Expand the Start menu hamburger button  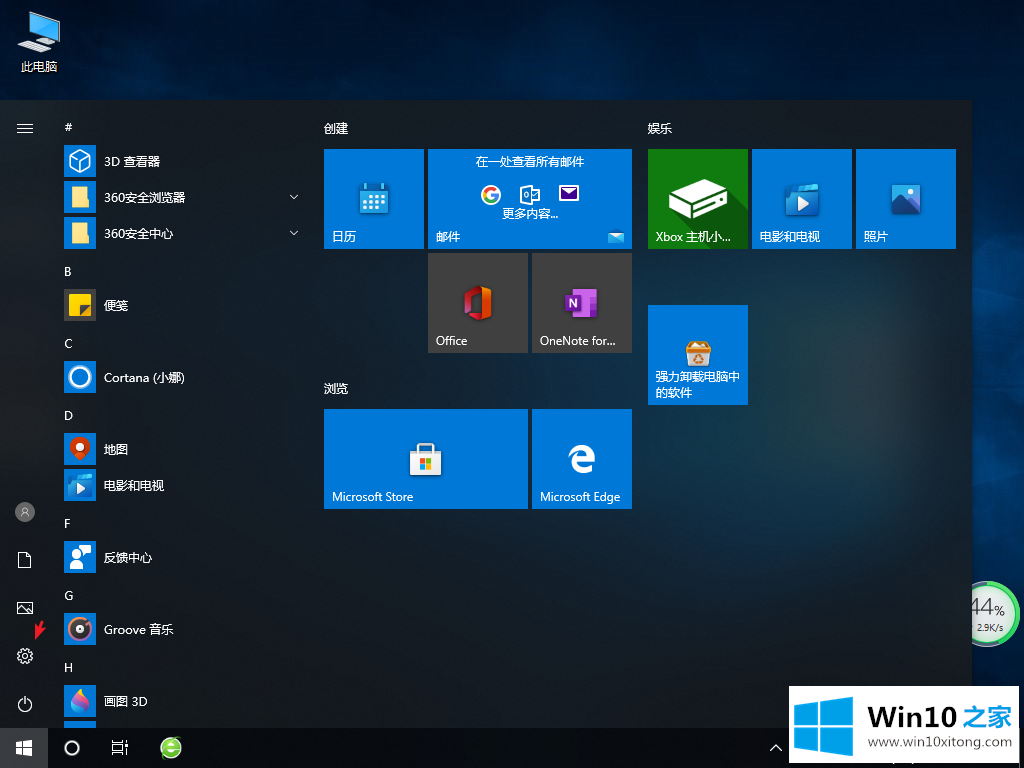click(x=25, y=129)
